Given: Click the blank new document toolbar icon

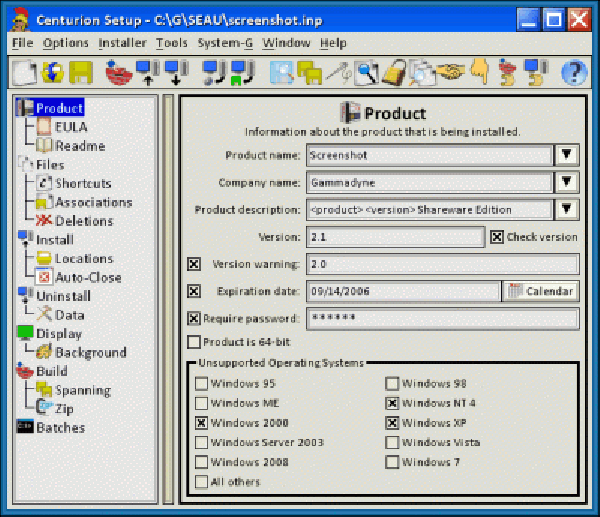Looking at the screenshot, I should tap(23, 73).
